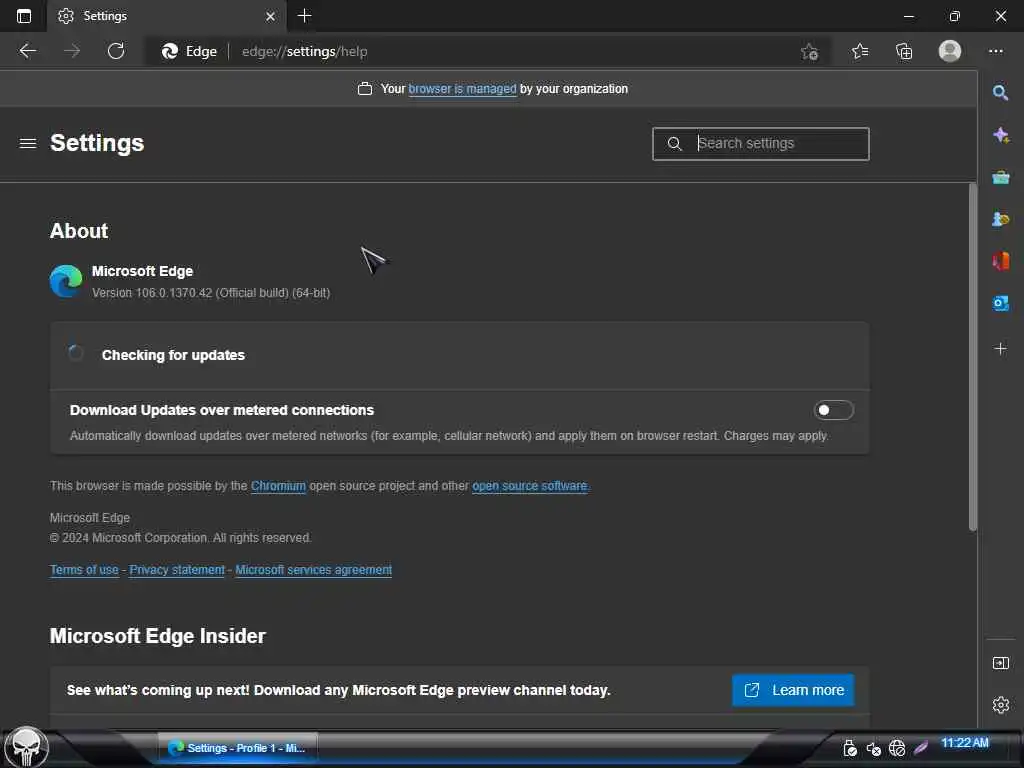Screen dimensions: 1024x768
Task: Open the open source software link
Action: pyautogui.click(x=530, y=486)
